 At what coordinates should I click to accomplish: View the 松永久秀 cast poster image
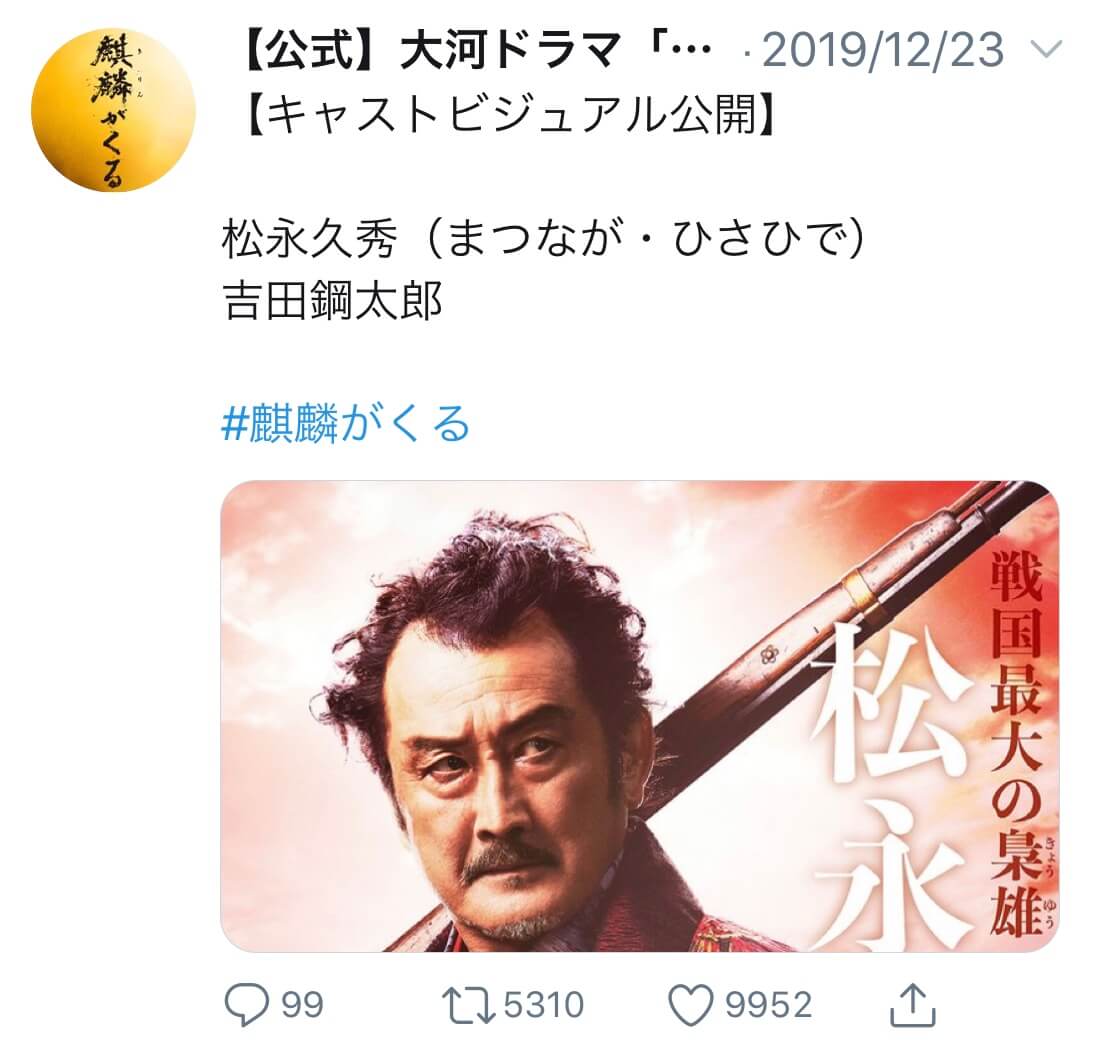639,716
